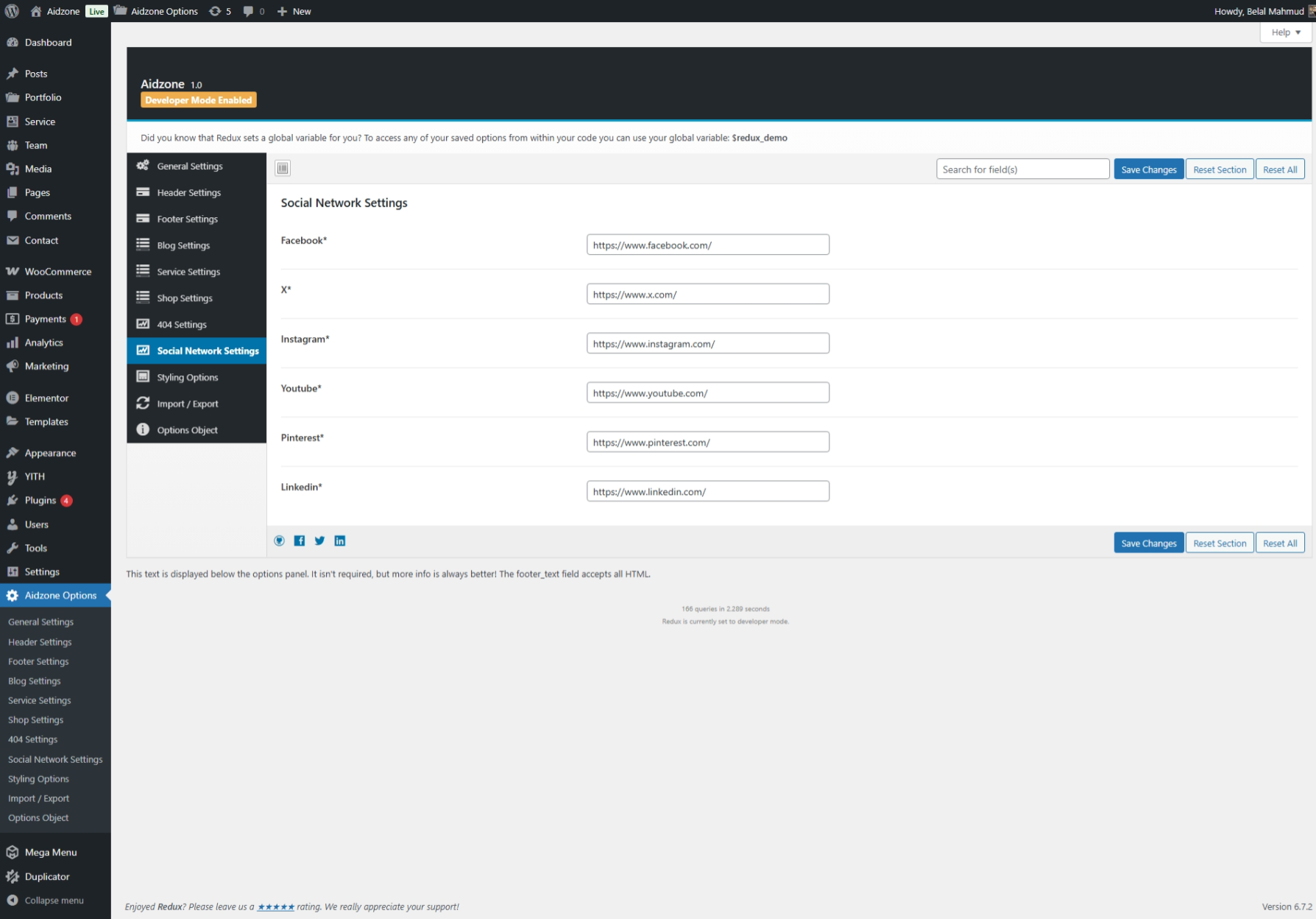Click the updates icon showing 5

click(219, 11)
